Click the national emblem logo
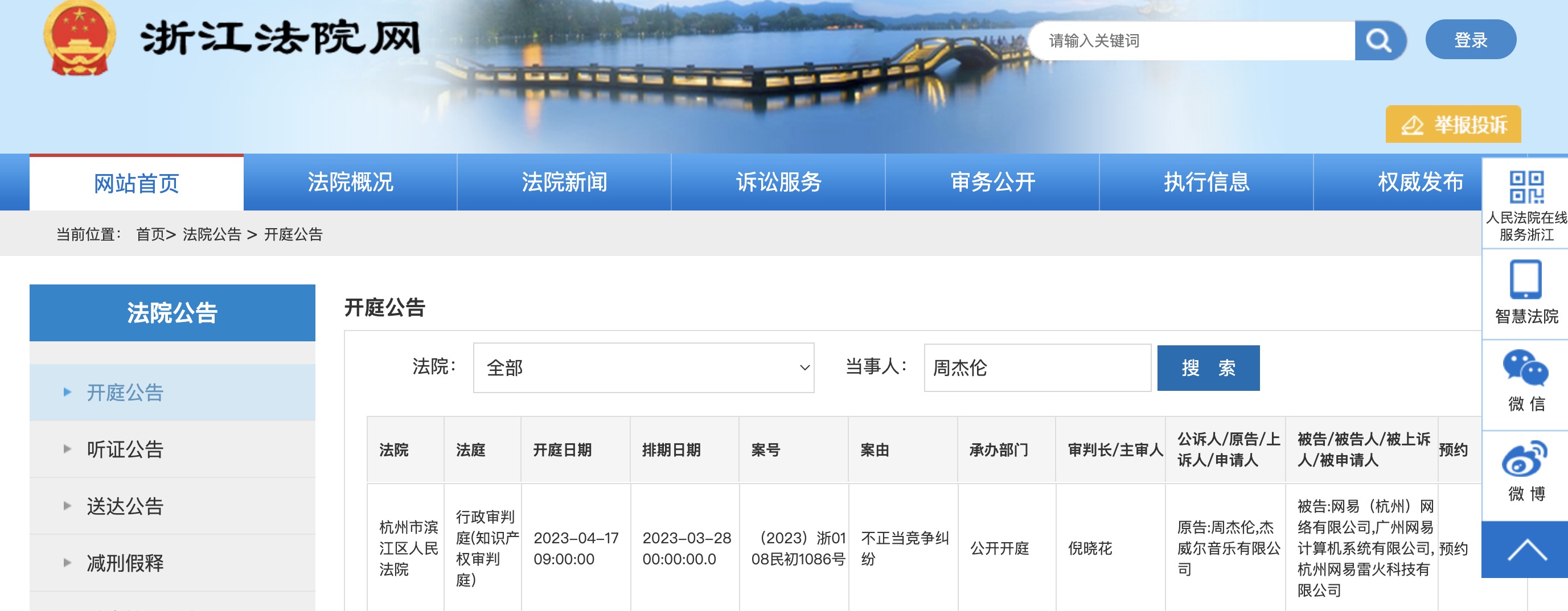The width and height of the screenshot is (1568, 611). click(x=79, y=39)
